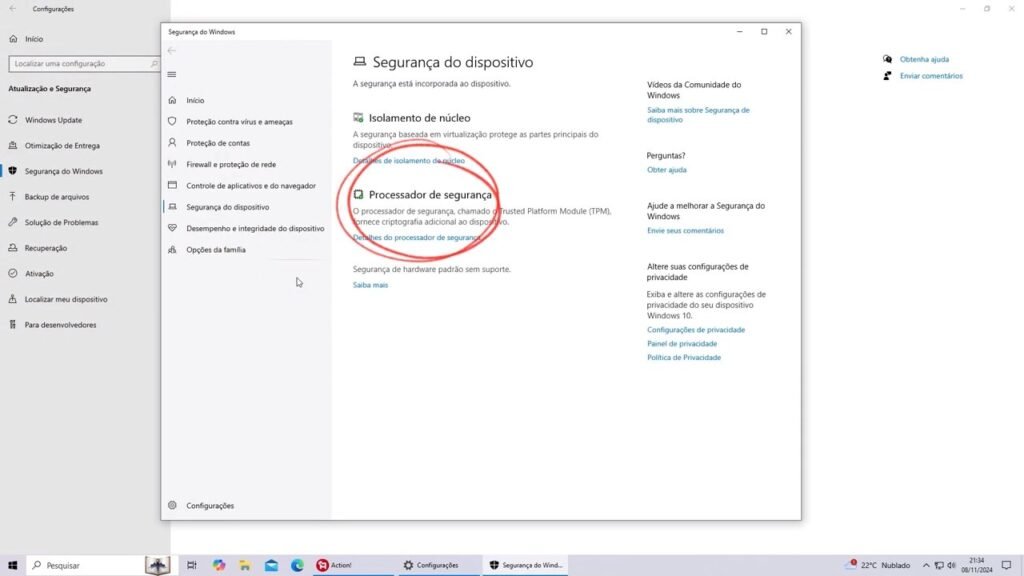The height and width of the screenshot is (576, 1024).
Task: Open Política de Privacidade link
Action: [x=684, y=358]
